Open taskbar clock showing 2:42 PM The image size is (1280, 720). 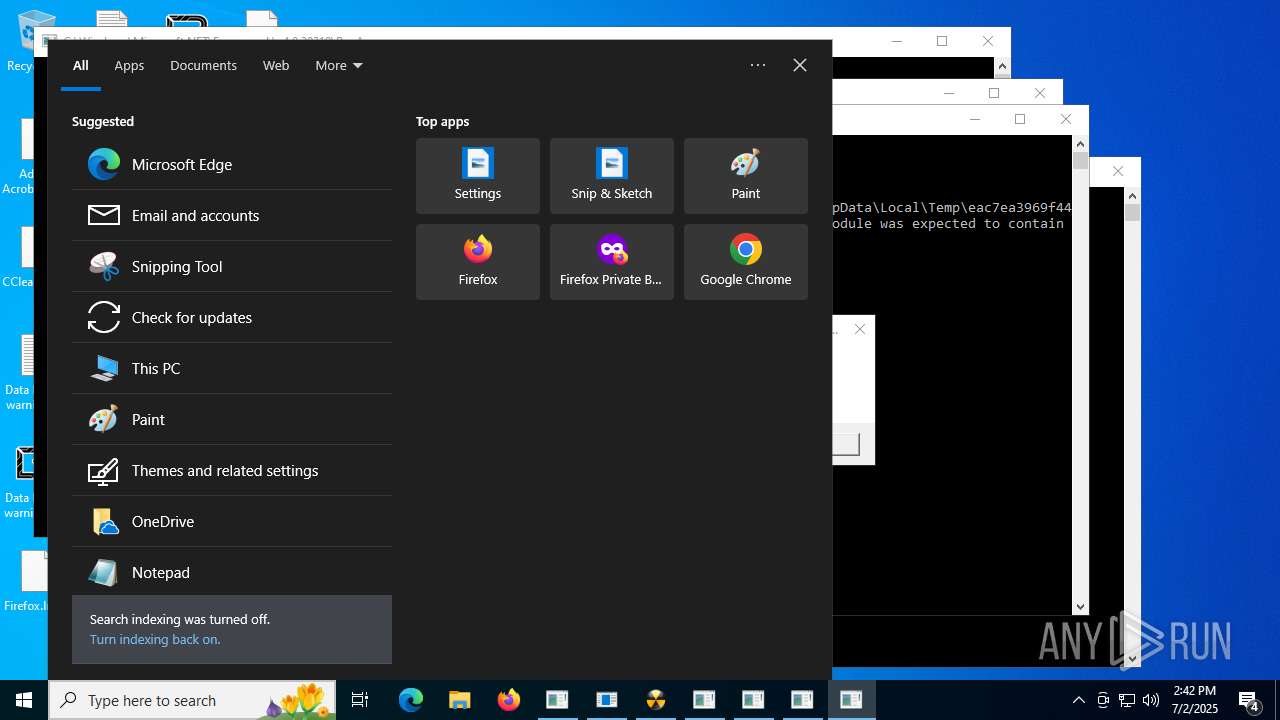click(x=1195, y=700)
